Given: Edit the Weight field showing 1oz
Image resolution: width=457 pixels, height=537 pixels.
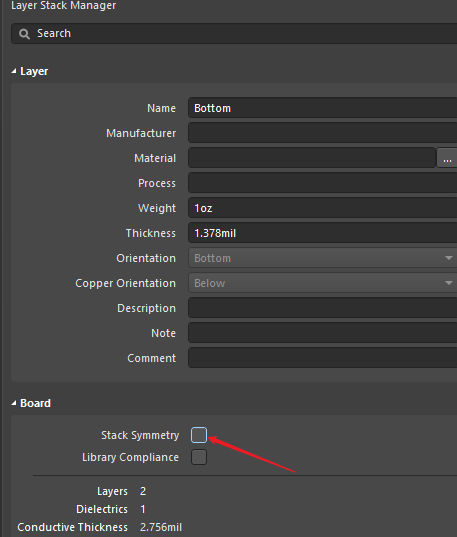Looking at the screenshot, I should point(322,208).
